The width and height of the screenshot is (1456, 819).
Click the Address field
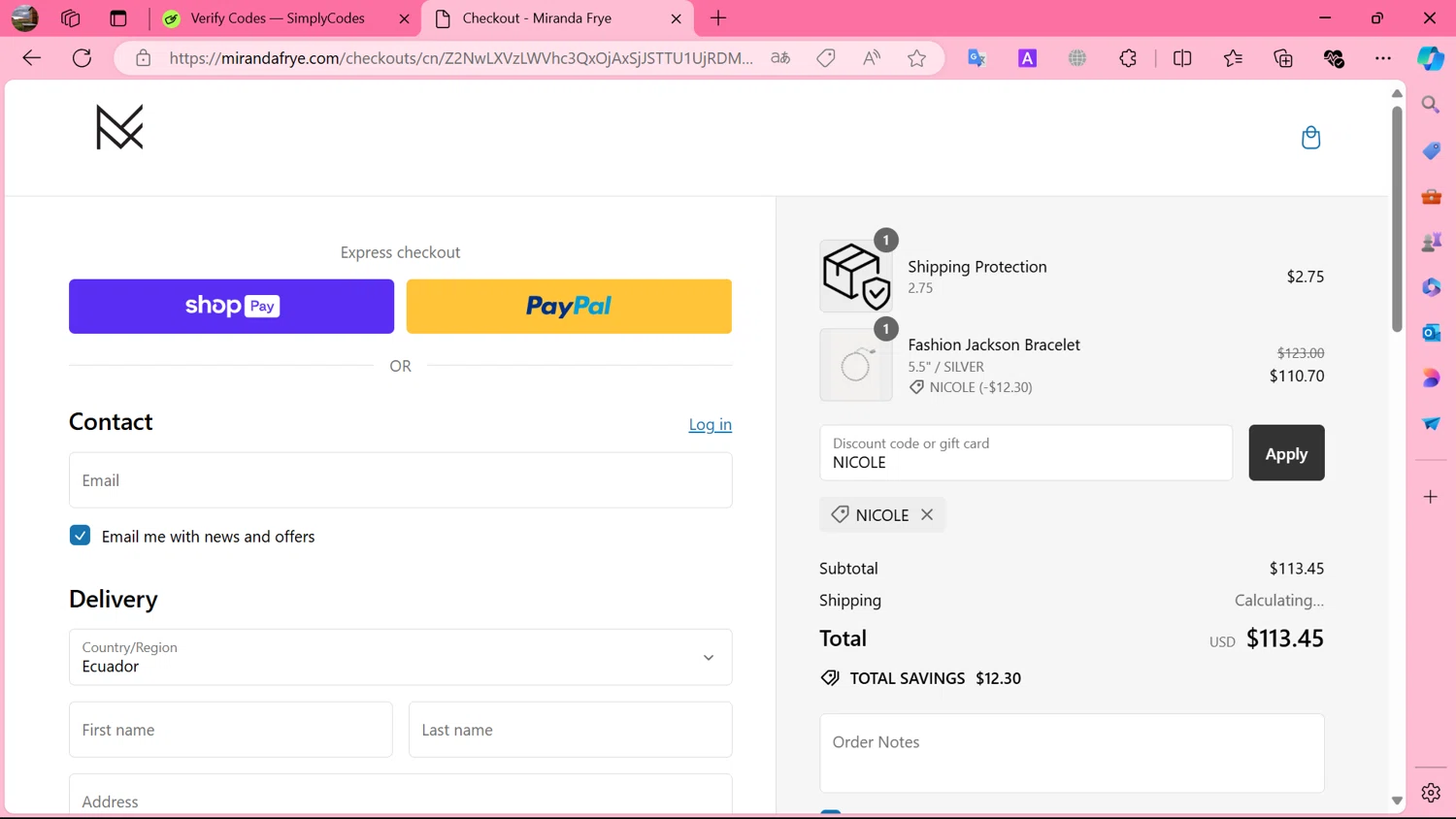[x=400, y=796]
